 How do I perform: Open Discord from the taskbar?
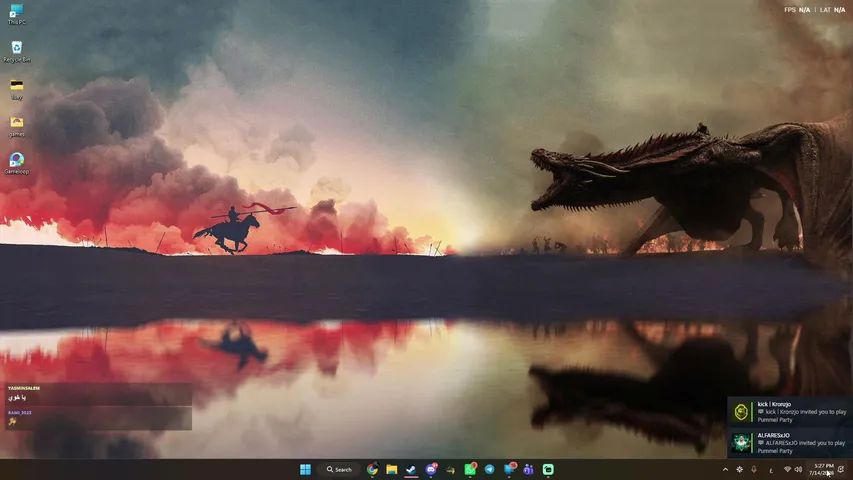click(431, 469)
